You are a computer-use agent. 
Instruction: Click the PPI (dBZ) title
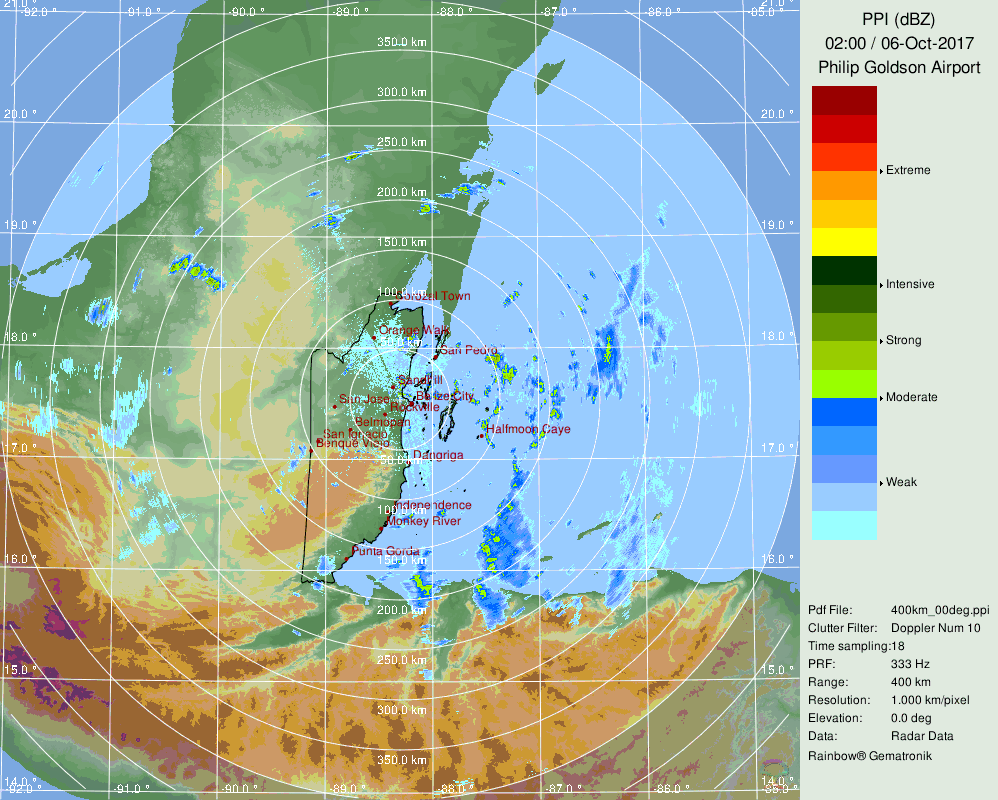pos(899,19)
